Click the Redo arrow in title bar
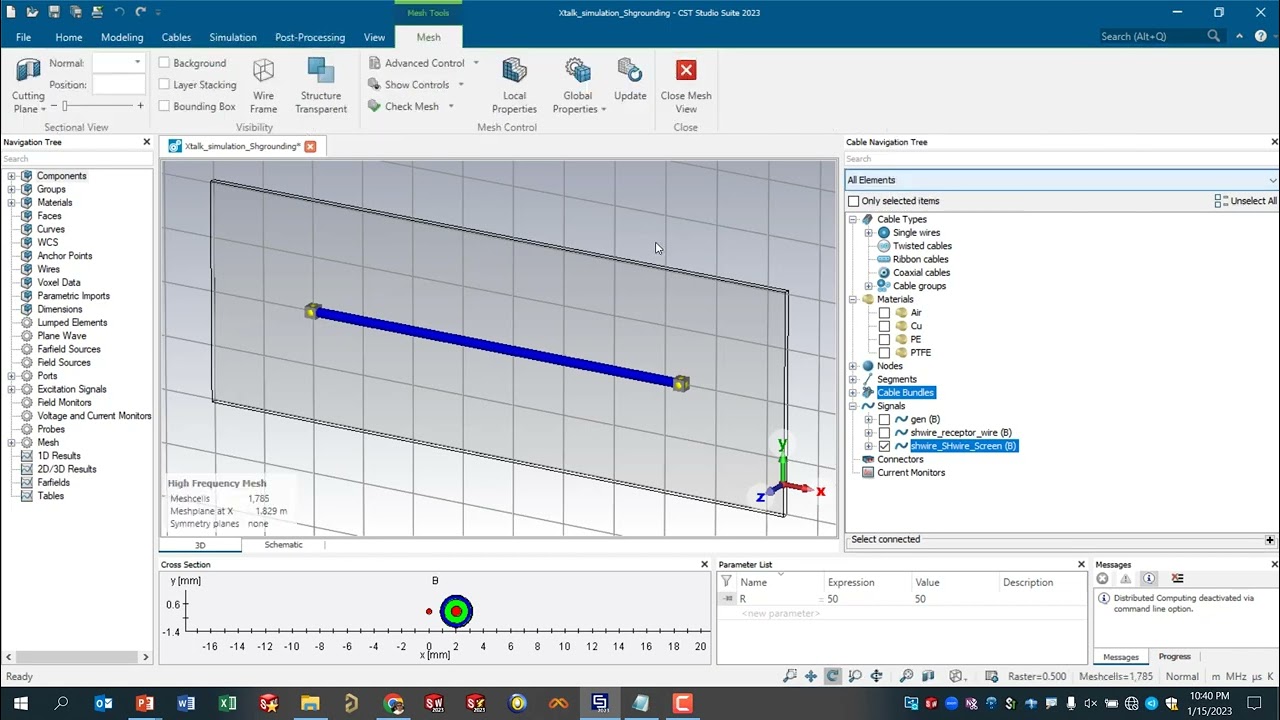 (x=141, y=12)
